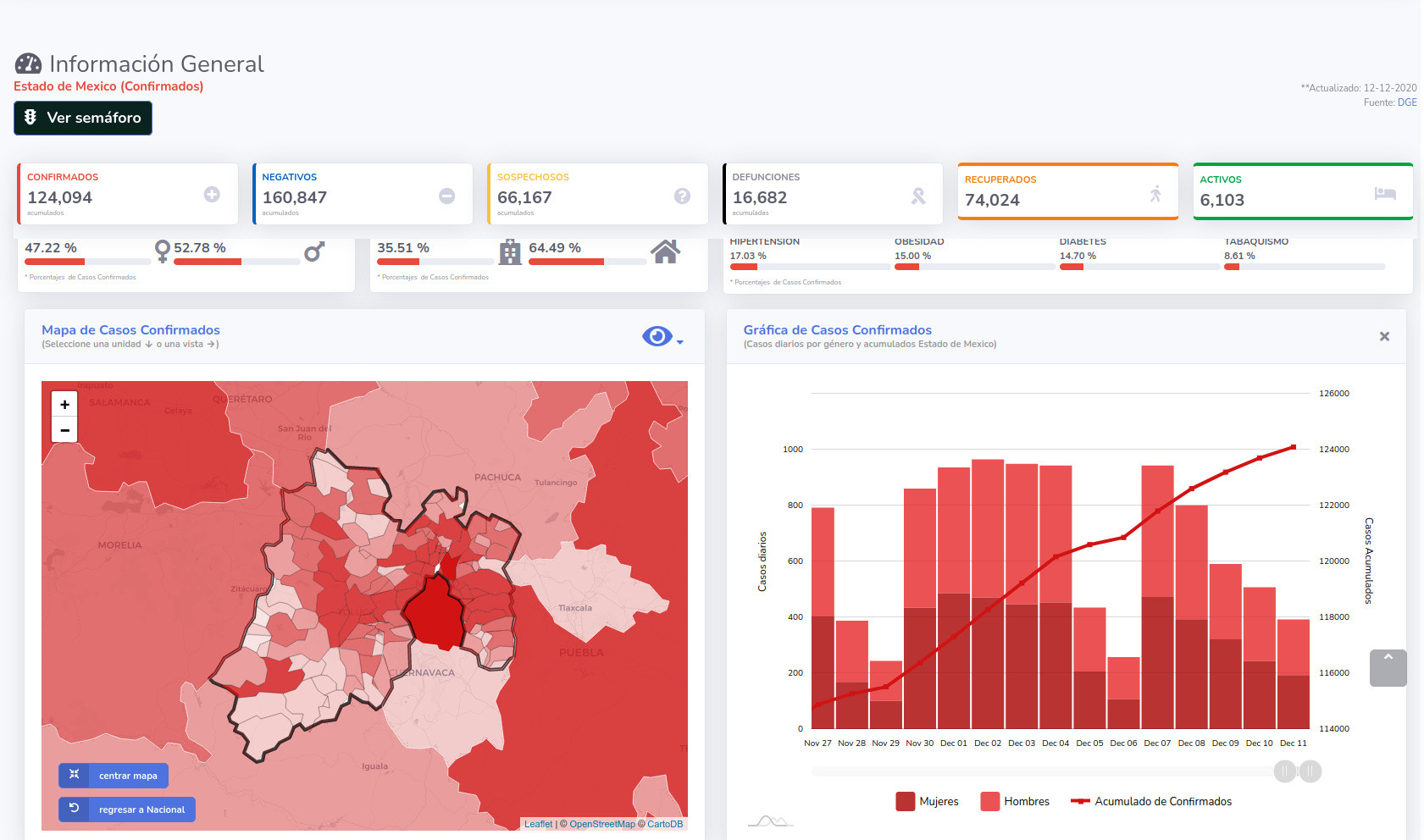Click the Confirmados card value 124,094

[x=60, y=197]
